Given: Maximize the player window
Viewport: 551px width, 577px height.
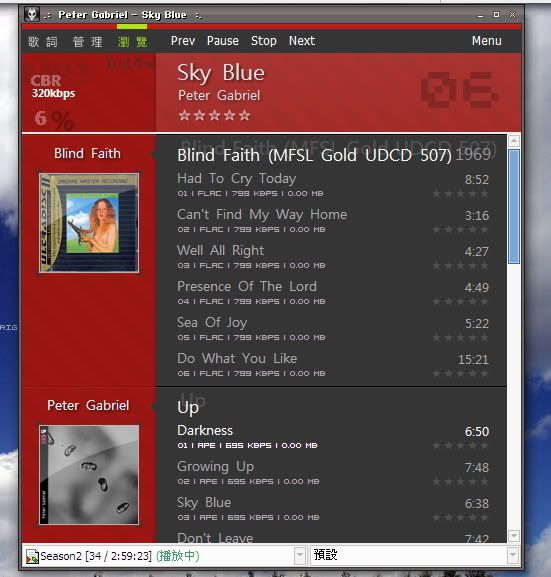Looking at the screenshot, I should pyautogui.click(x=496, y=15).
